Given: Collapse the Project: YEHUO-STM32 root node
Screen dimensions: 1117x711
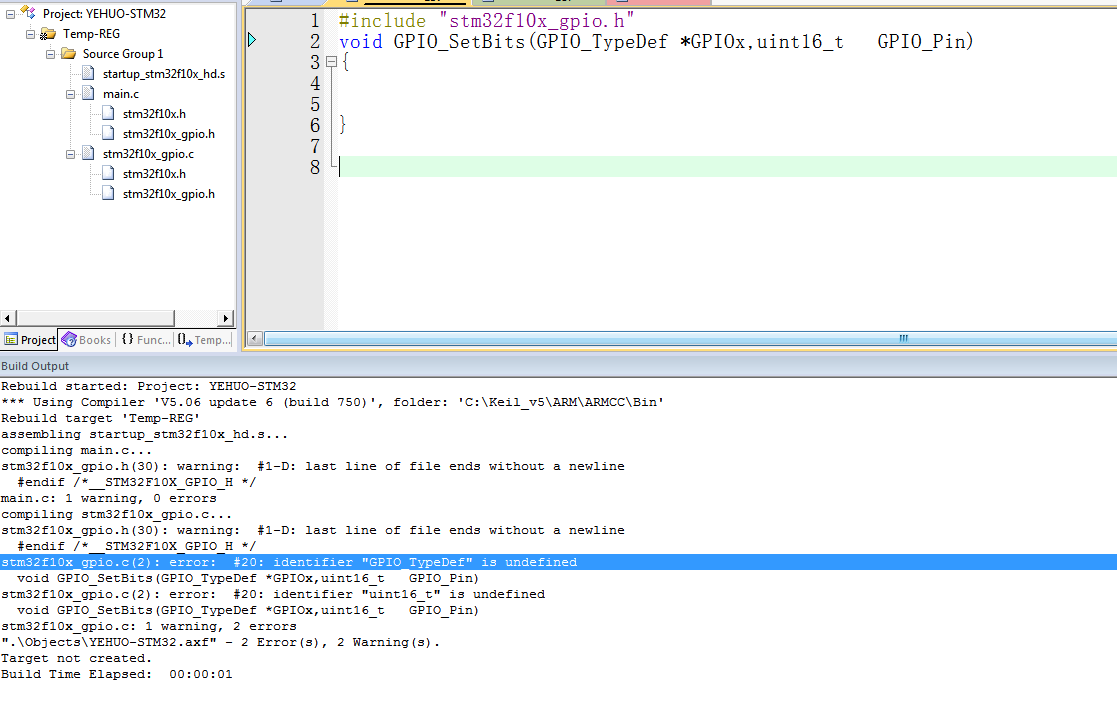Looking at the screenshot, I should [x=10, y=13].
